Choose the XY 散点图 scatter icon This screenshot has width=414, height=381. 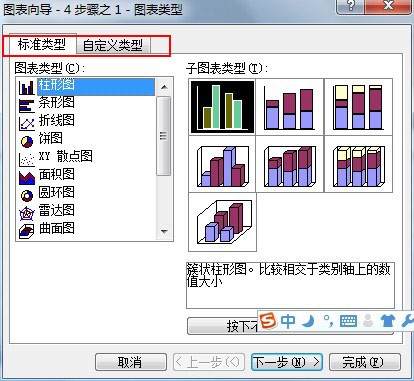click(27, 159)
